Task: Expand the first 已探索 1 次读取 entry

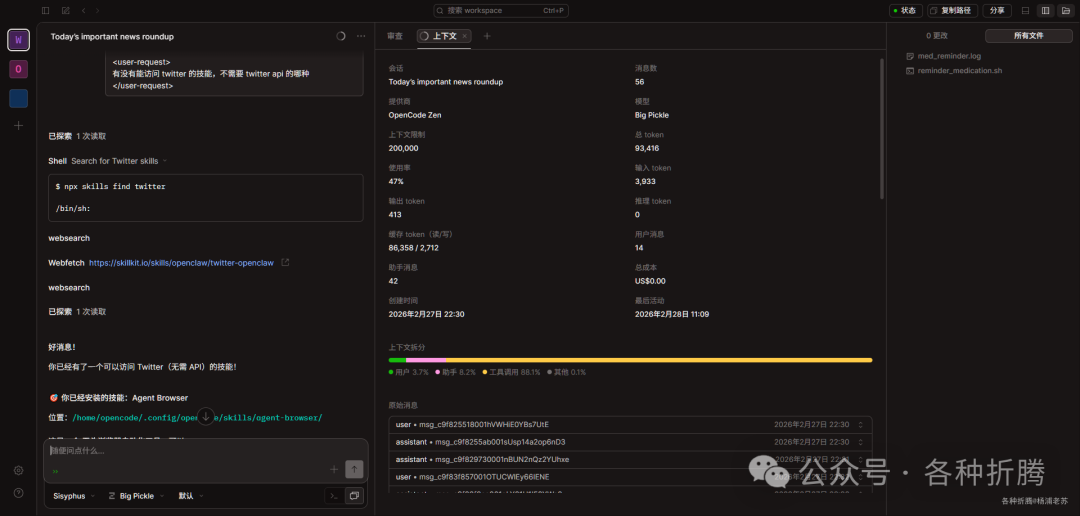Action: pyautogui.click(x=77, y=136)
